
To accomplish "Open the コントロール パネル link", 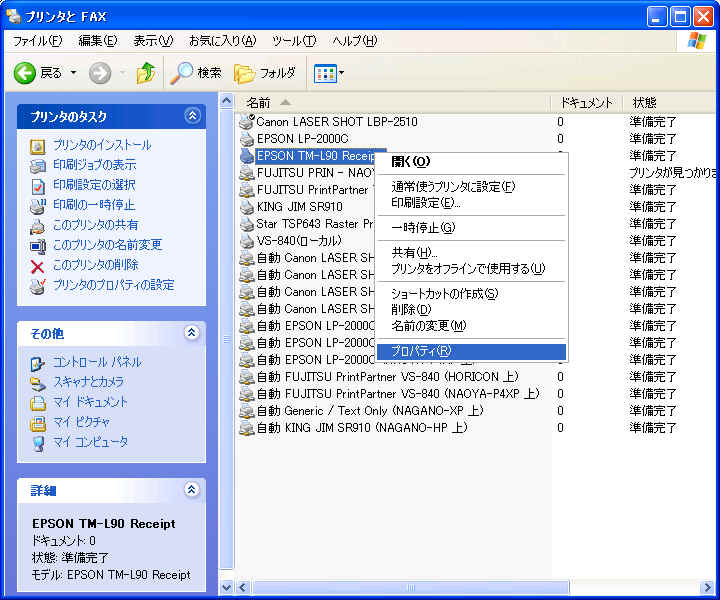I will tap(97, 362).
